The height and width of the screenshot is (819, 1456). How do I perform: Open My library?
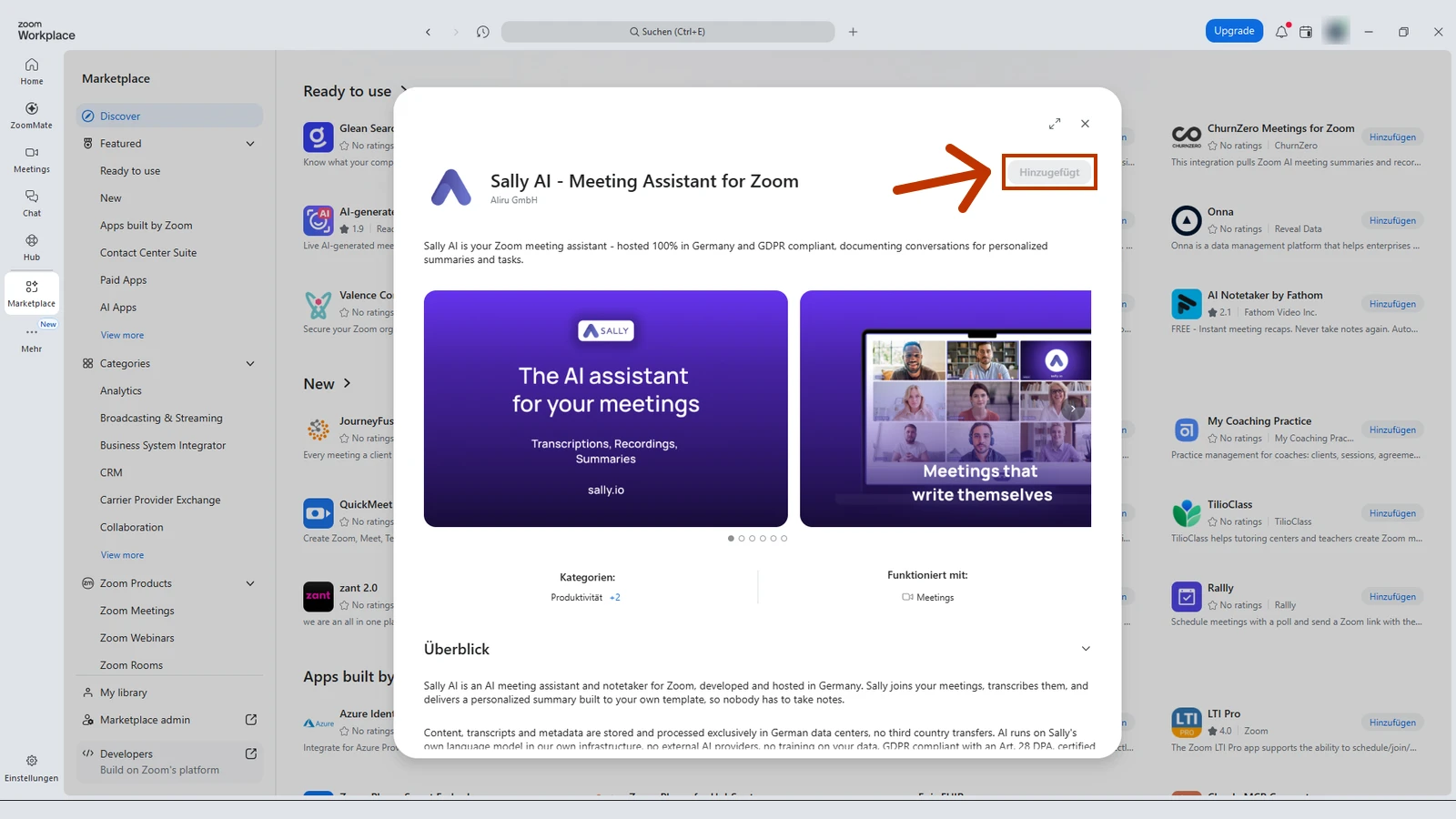point(123,693)
